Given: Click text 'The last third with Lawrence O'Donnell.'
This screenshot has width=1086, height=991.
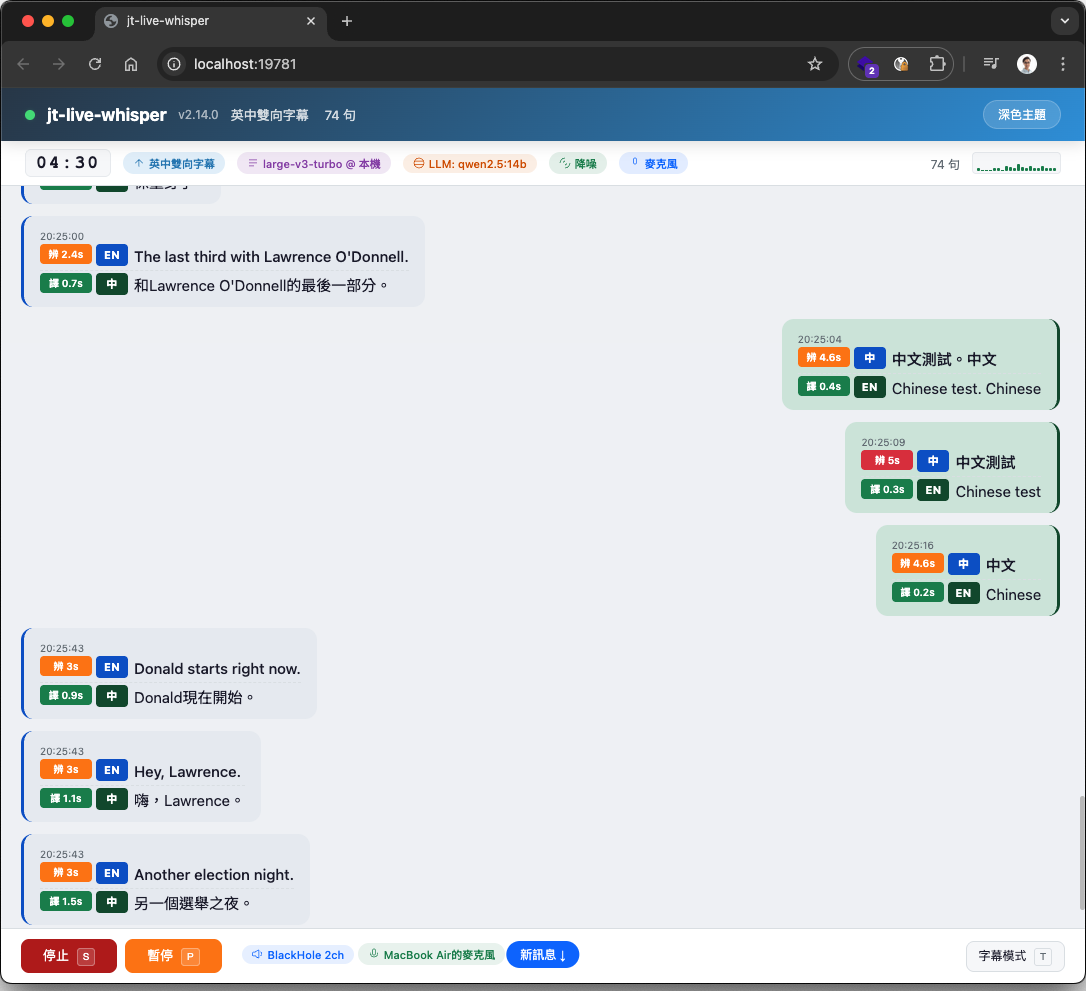Looking at the screenshot, I should (272, 257).
